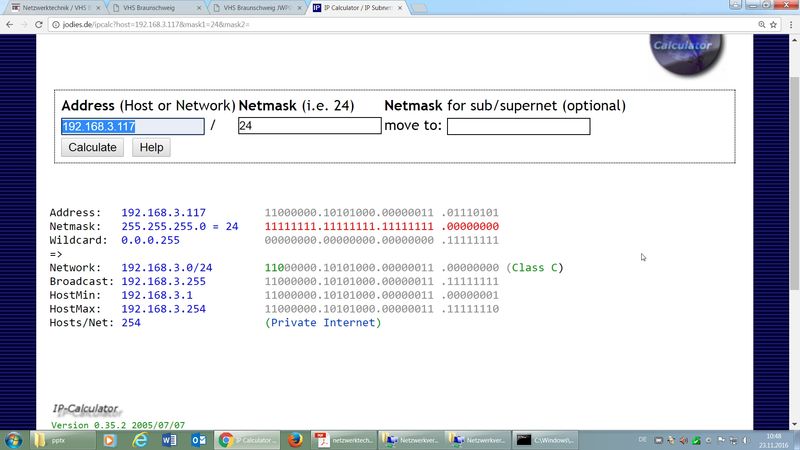Click the Calculate button

point(92,147)
